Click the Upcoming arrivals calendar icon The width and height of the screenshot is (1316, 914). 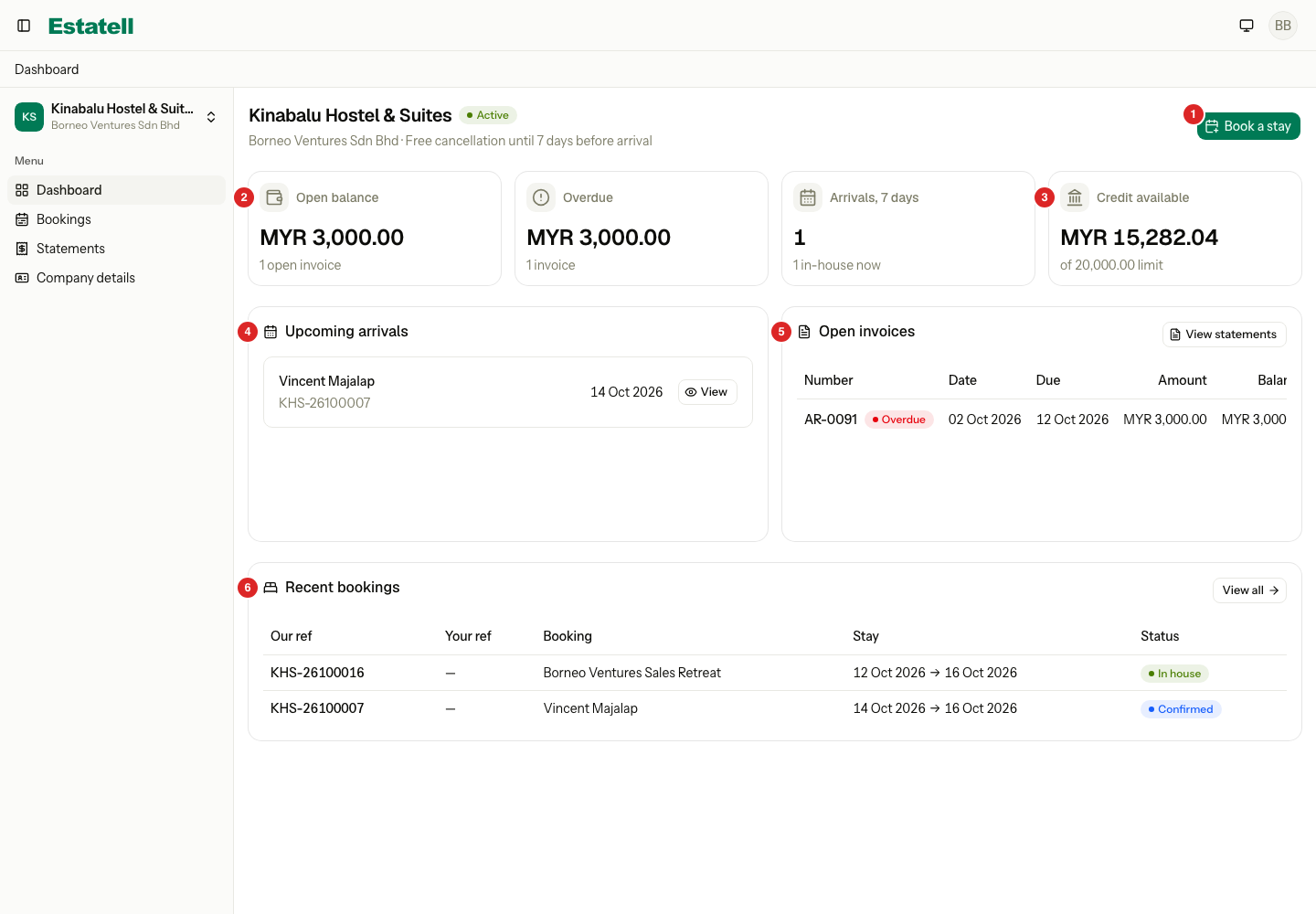tap(271, 332)
